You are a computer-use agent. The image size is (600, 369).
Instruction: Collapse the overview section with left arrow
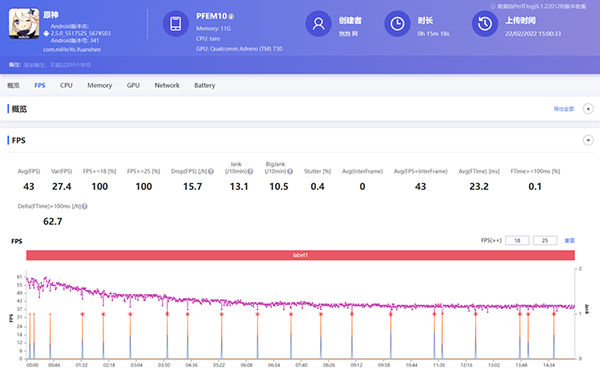pos(588,109)
